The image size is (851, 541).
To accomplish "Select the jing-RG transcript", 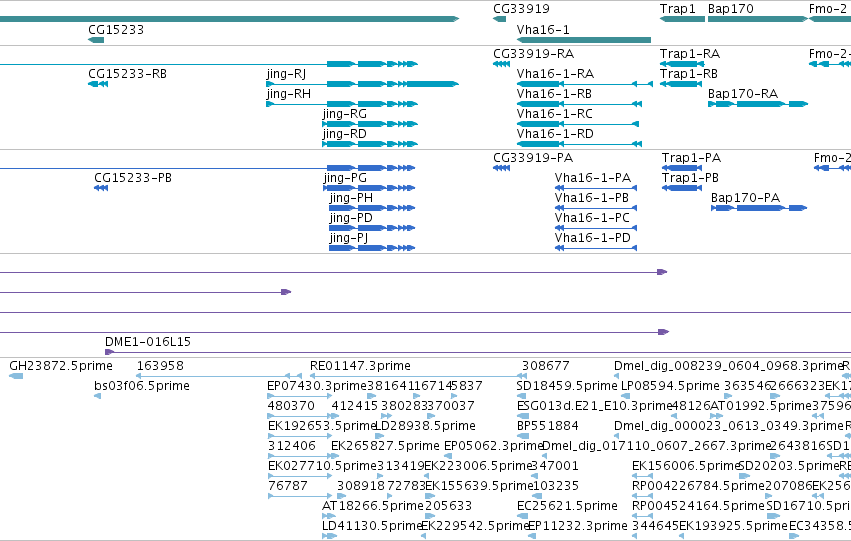I will [370, 124].
